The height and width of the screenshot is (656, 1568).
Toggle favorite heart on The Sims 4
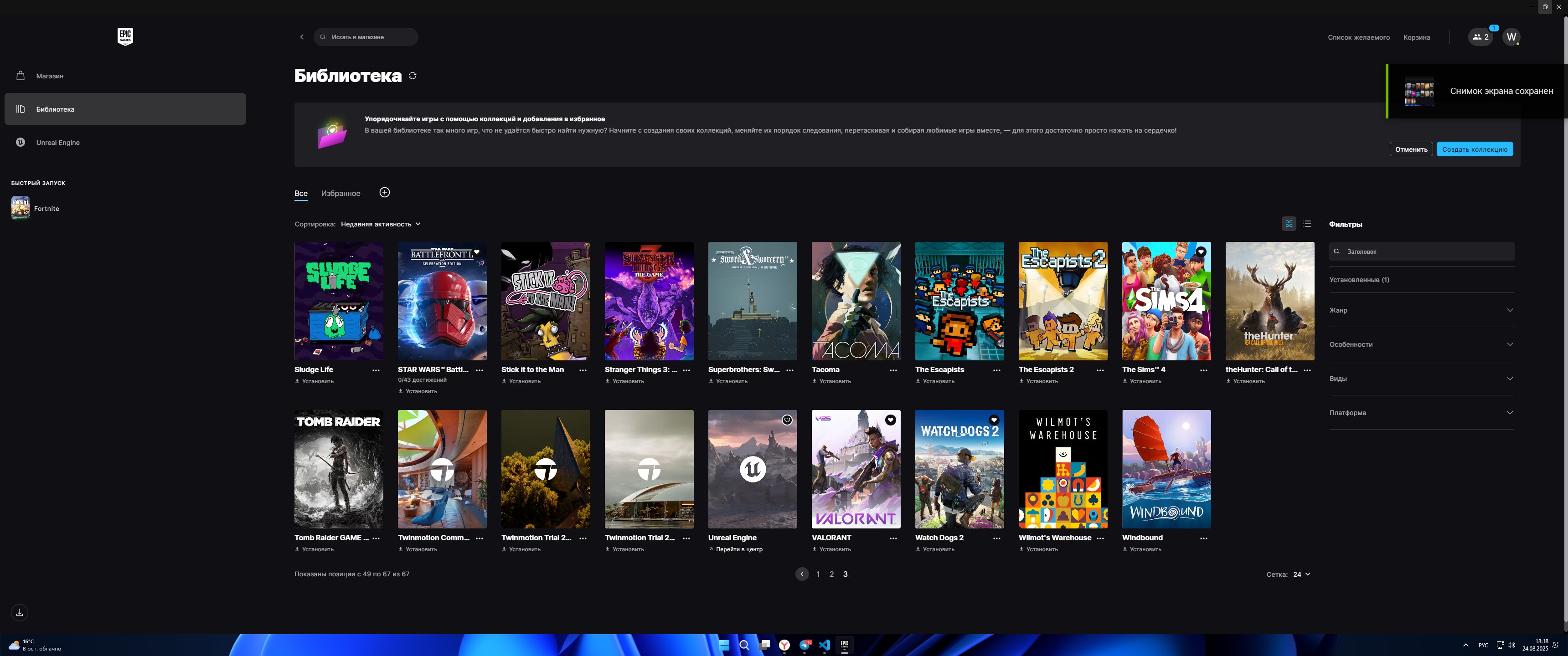(x=1201, y=252)
